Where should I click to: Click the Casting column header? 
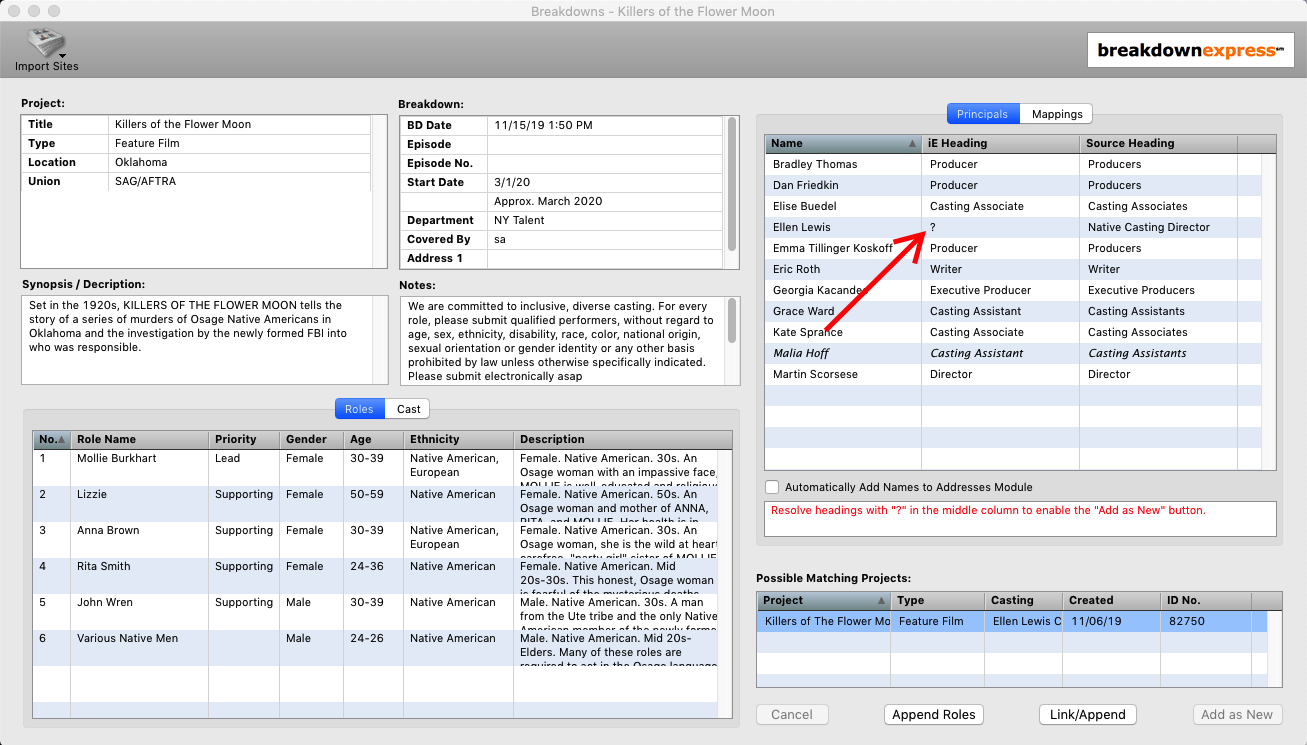1023,600
